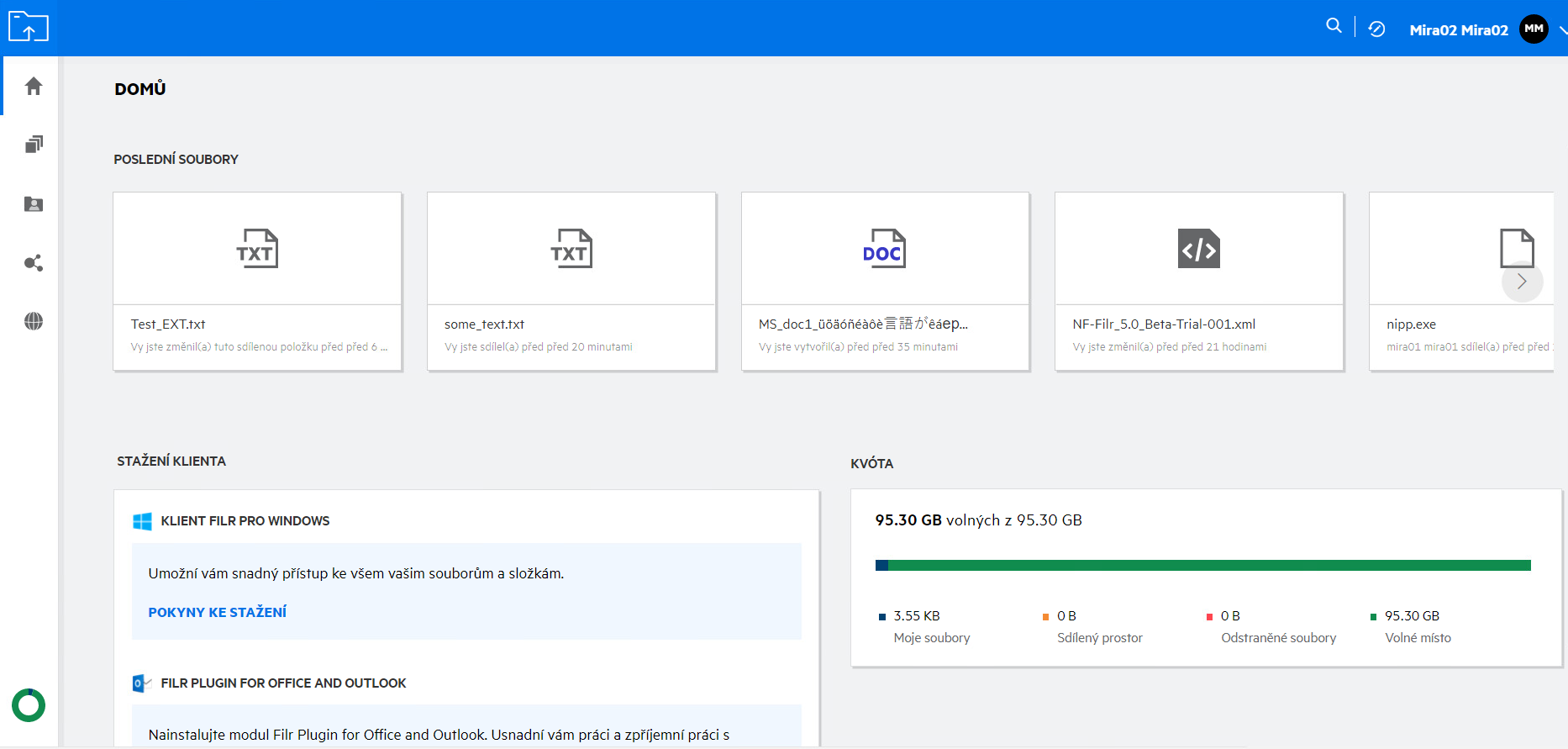Open My Files in the sidebar
Image resolution: width=1568 pixels, height=749 pixels.
coord(34,145)
